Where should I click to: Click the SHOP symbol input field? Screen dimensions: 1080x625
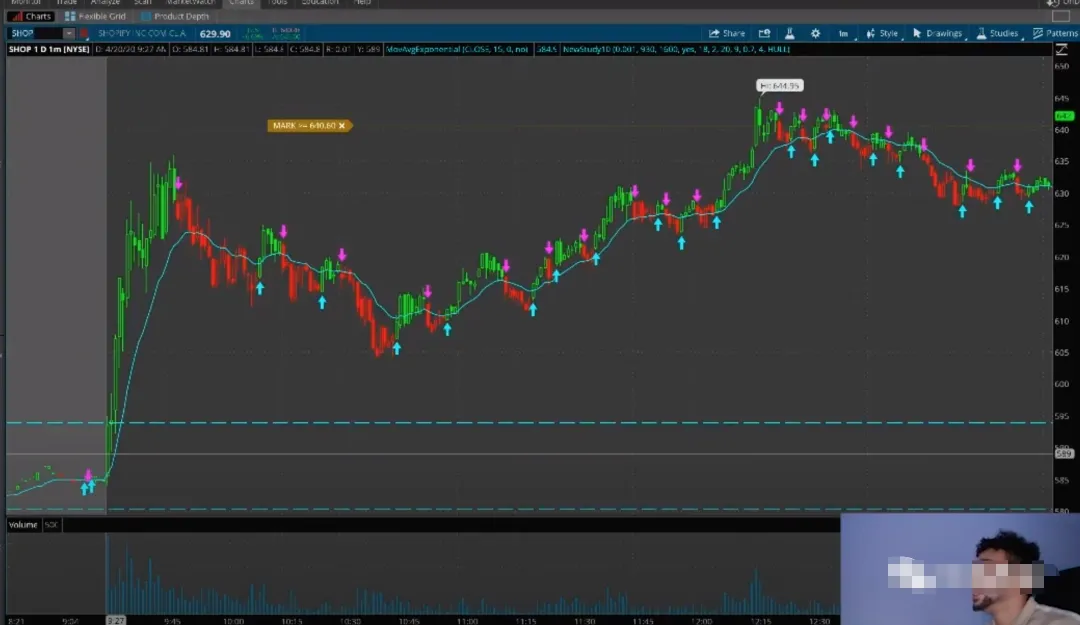[35, 33]
